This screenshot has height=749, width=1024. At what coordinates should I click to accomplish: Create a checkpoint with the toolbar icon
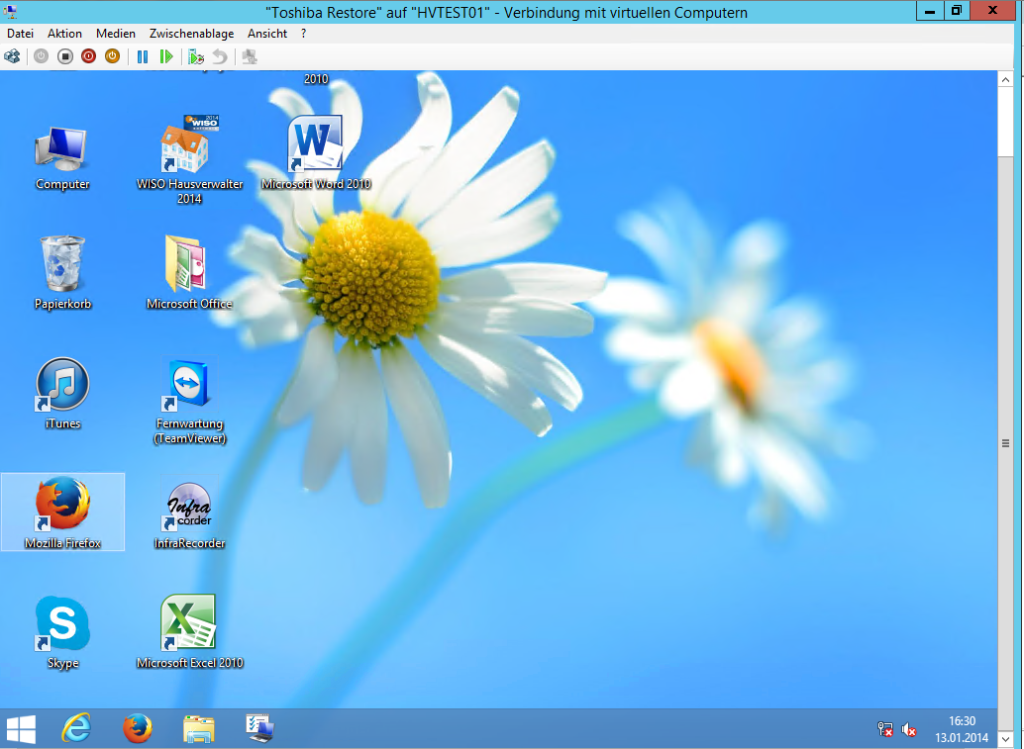click(x=196, y=57)
